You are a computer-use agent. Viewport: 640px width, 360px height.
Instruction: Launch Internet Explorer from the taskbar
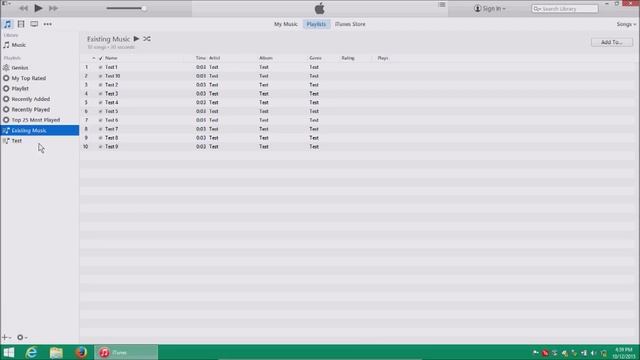(x=31, y=352)
